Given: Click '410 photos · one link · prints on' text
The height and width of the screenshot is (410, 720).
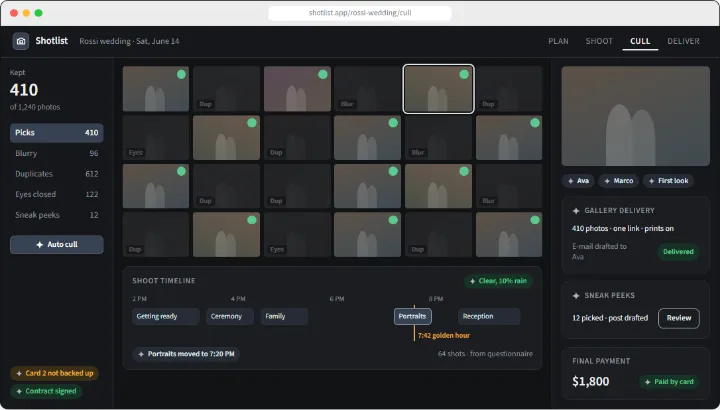Looking at the screenshot, I should pos(623,229).
